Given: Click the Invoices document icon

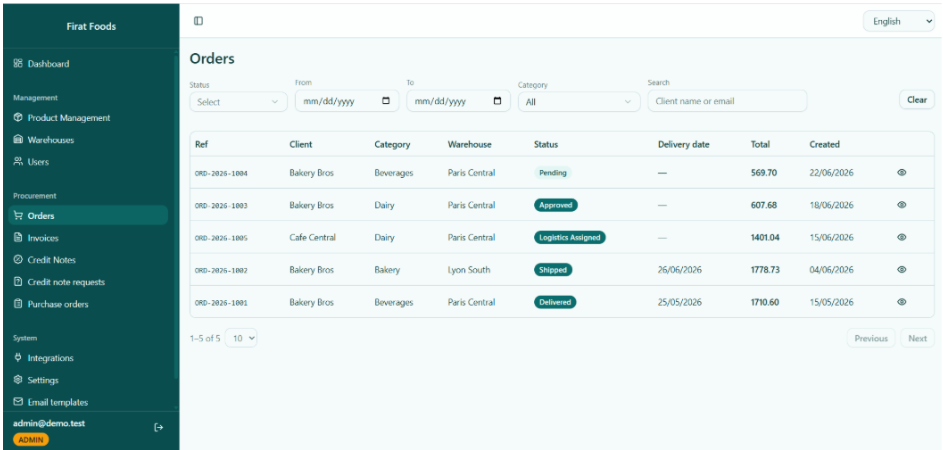Looking at the screenshot, I should point(18,238).
